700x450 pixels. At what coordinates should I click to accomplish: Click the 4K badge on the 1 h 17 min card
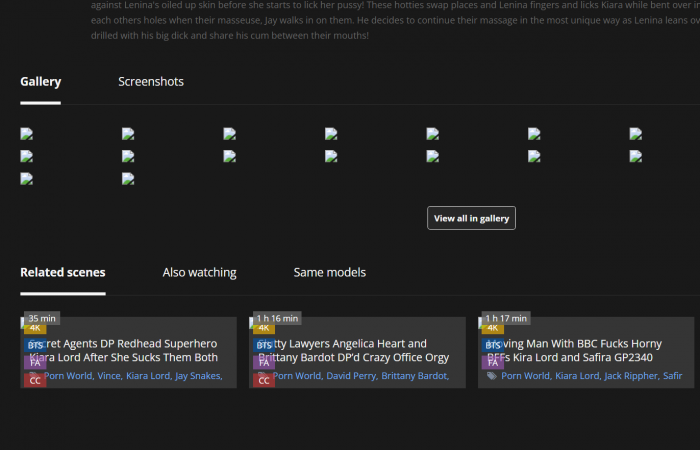point(493,328)
